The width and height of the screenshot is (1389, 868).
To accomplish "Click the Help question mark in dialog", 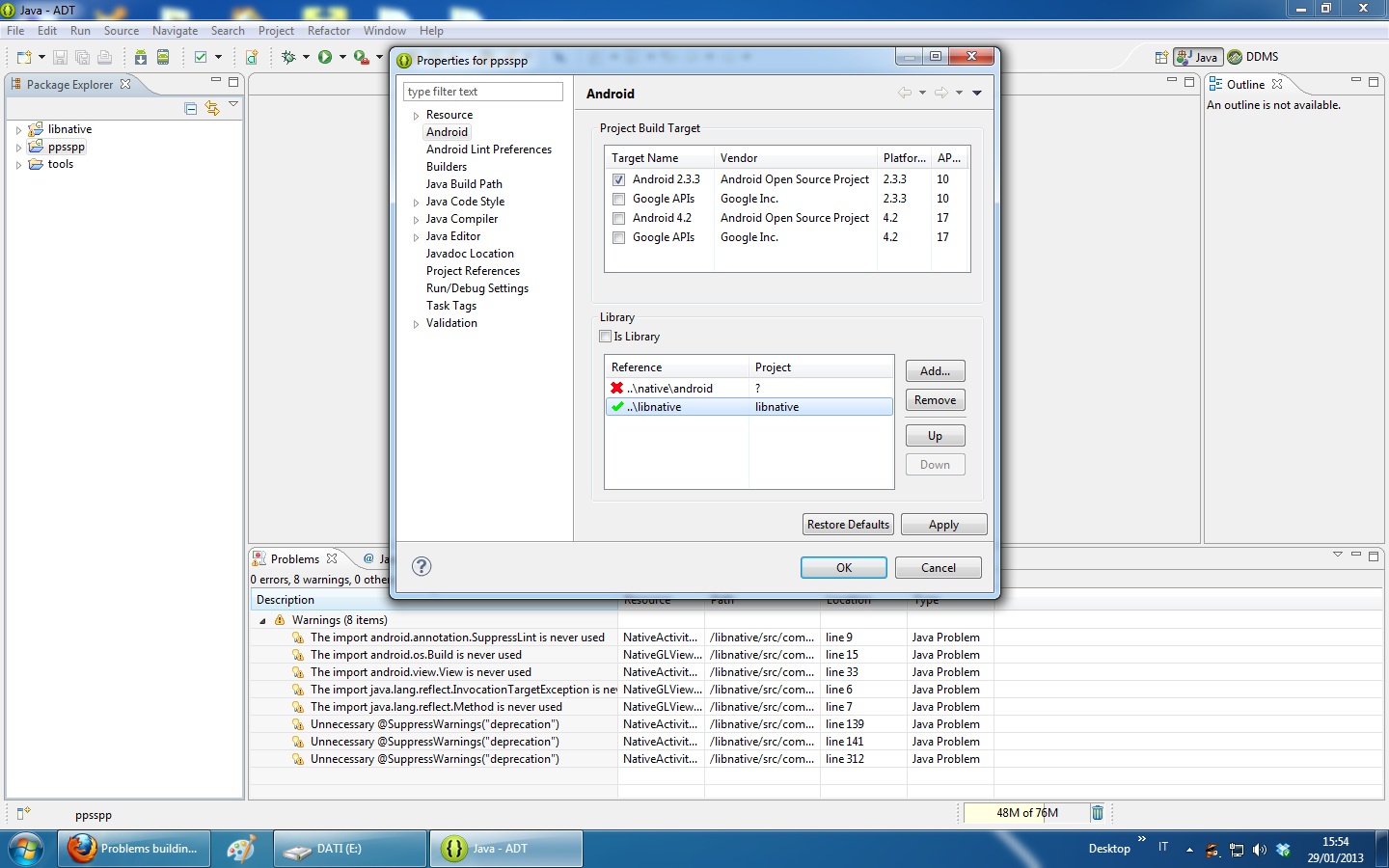I will coord(422,566).
